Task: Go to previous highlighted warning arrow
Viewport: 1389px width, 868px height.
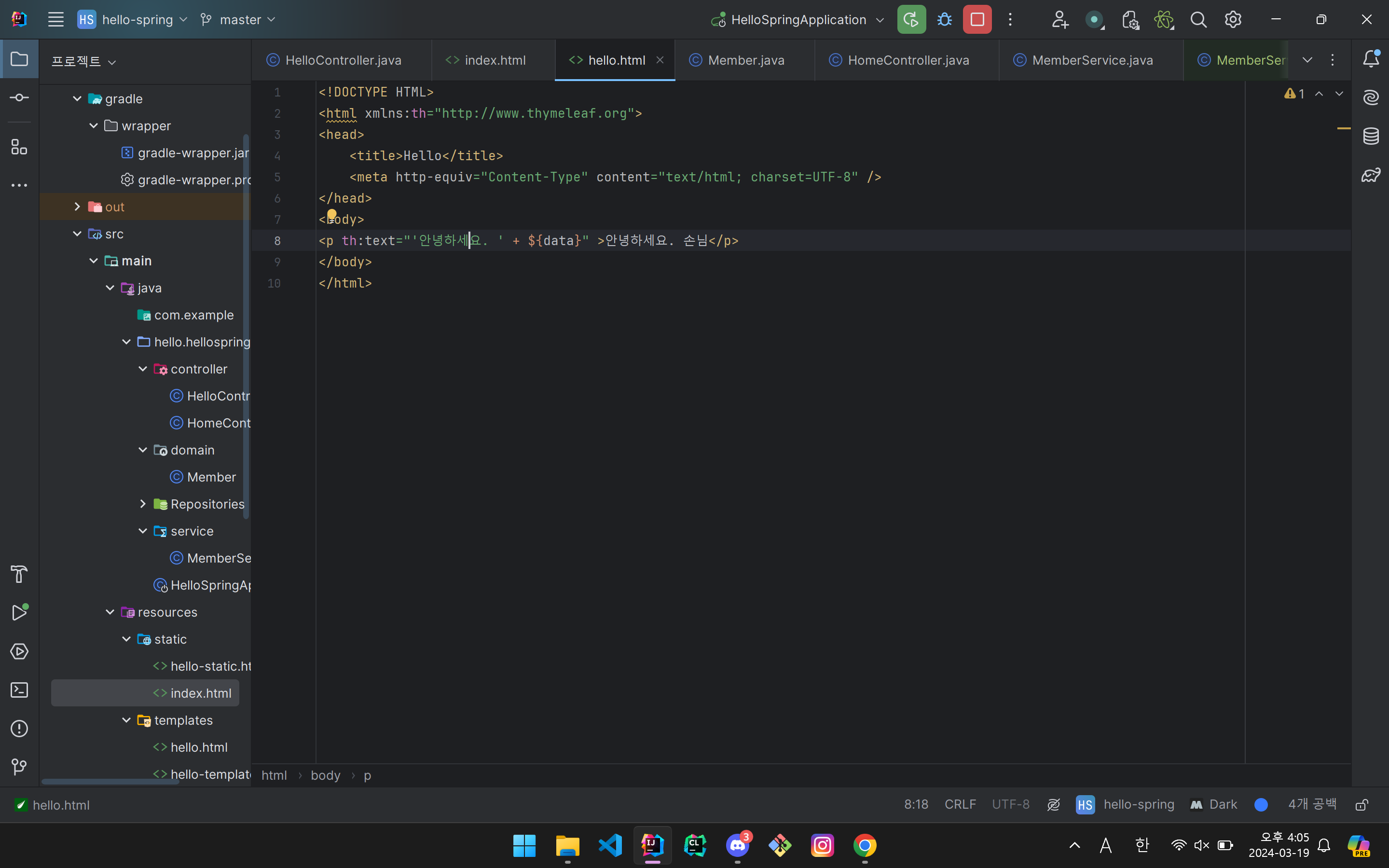Action: tap(1319, 94)
